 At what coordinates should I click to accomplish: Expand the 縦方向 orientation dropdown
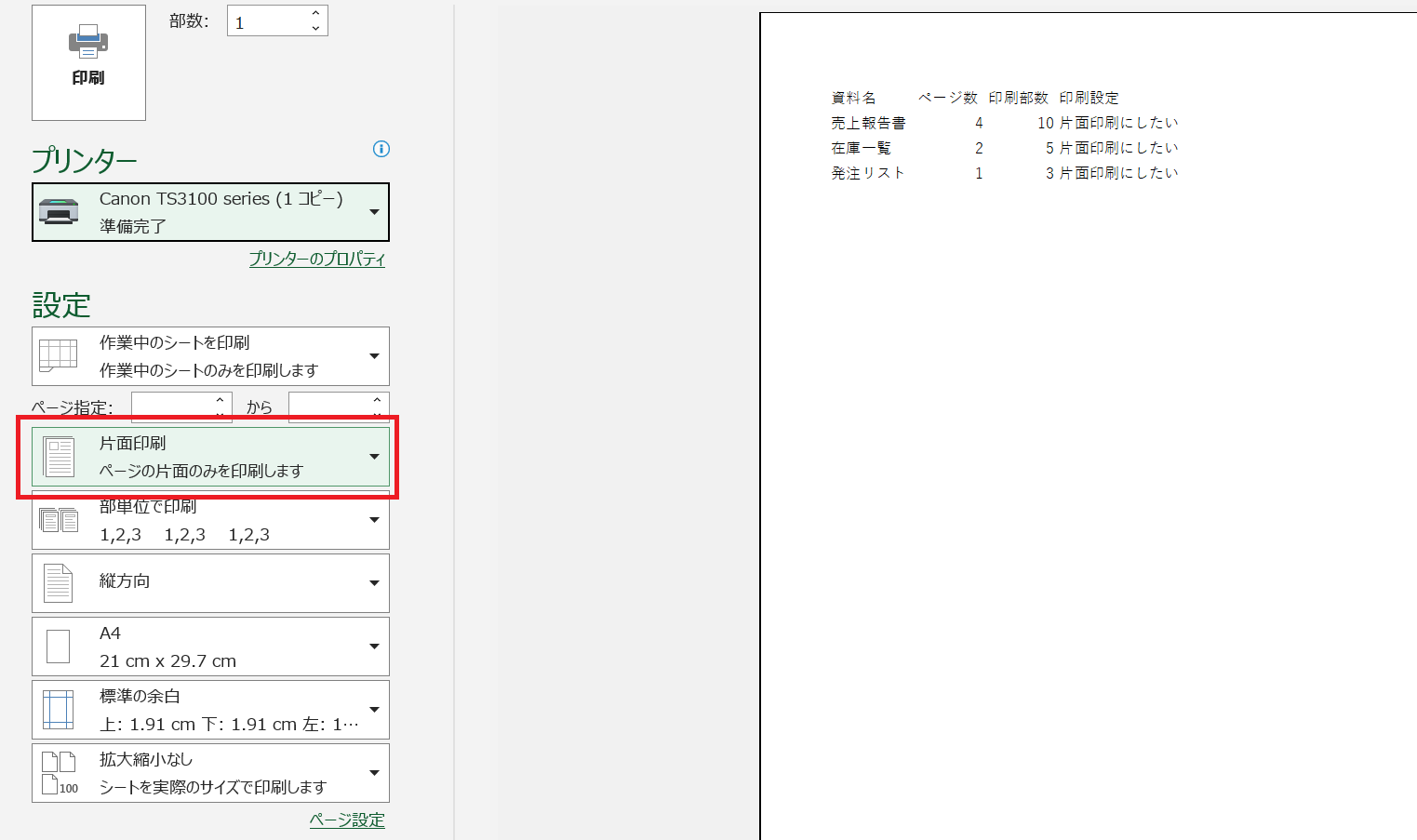coord(374,583)
